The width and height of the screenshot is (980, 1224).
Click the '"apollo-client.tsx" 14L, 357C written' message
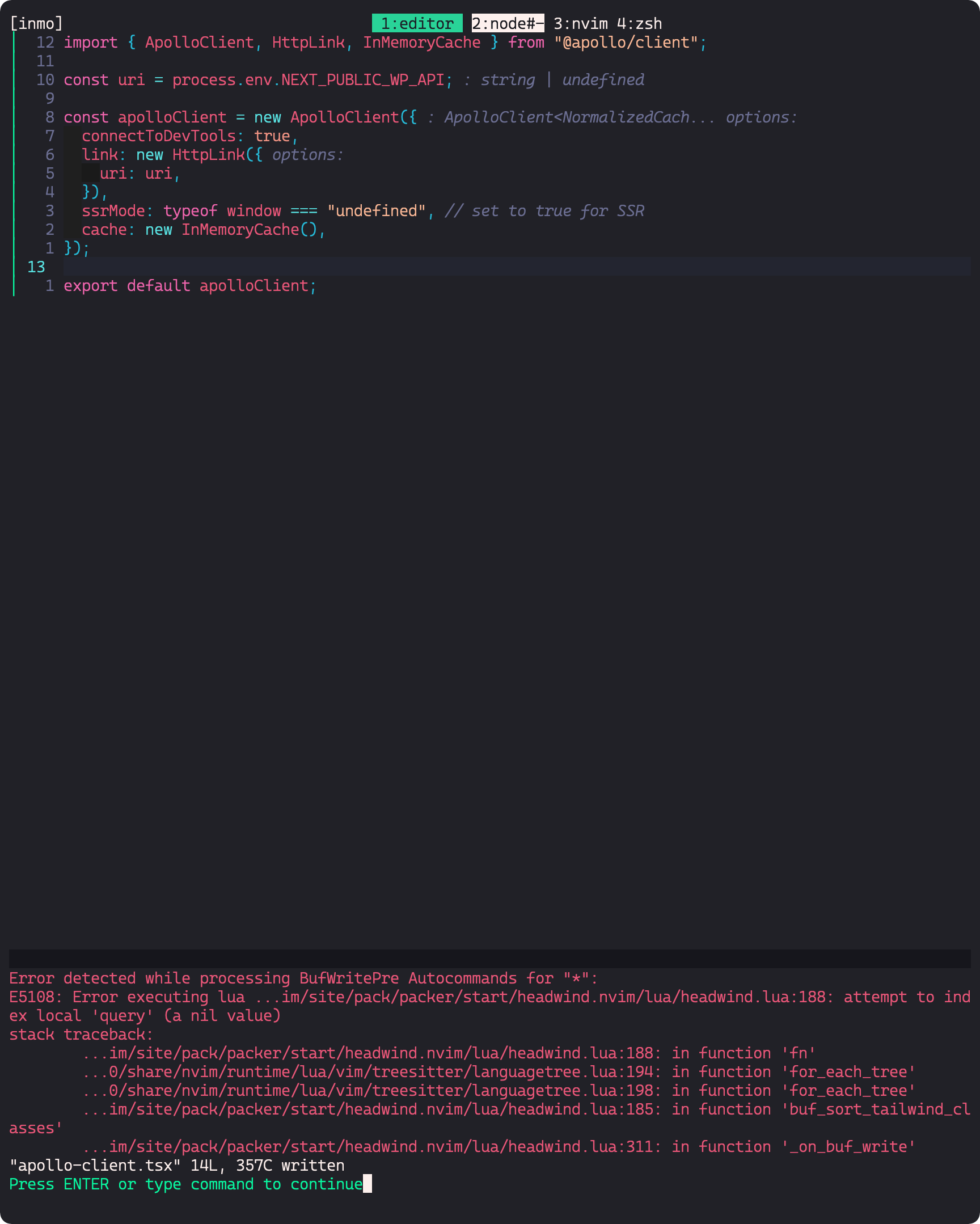176,1166
